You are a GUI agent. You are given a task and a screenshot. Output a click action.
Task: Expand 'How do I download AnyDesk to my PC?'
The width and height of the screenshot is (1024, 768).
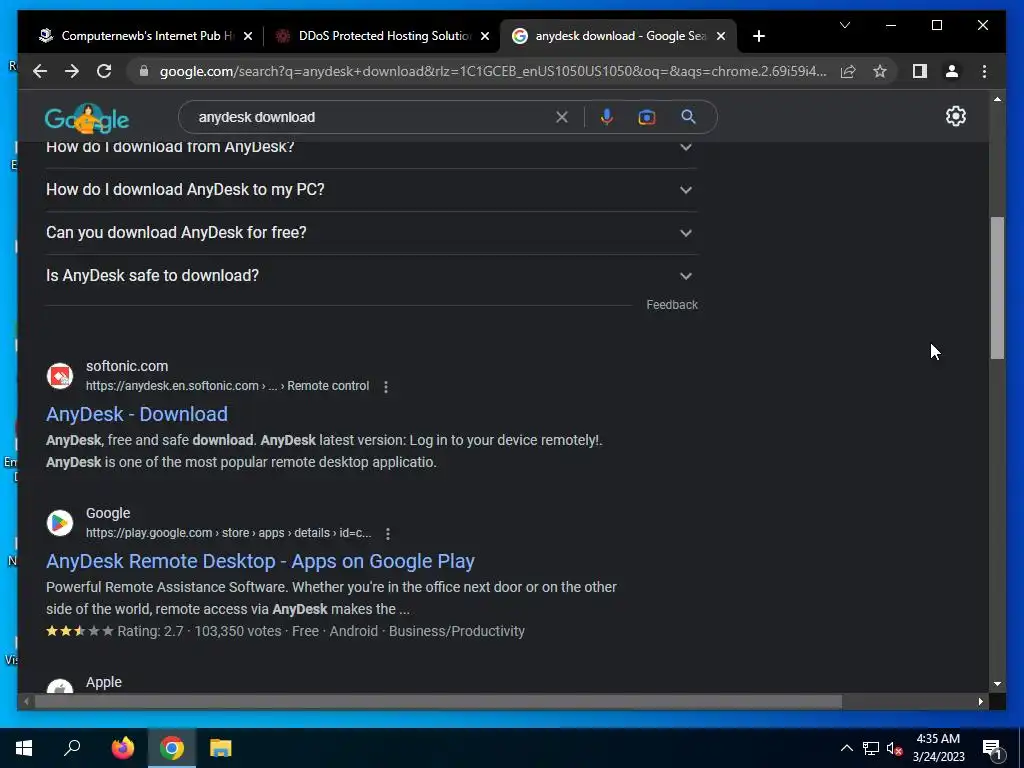tap(371, 189)
